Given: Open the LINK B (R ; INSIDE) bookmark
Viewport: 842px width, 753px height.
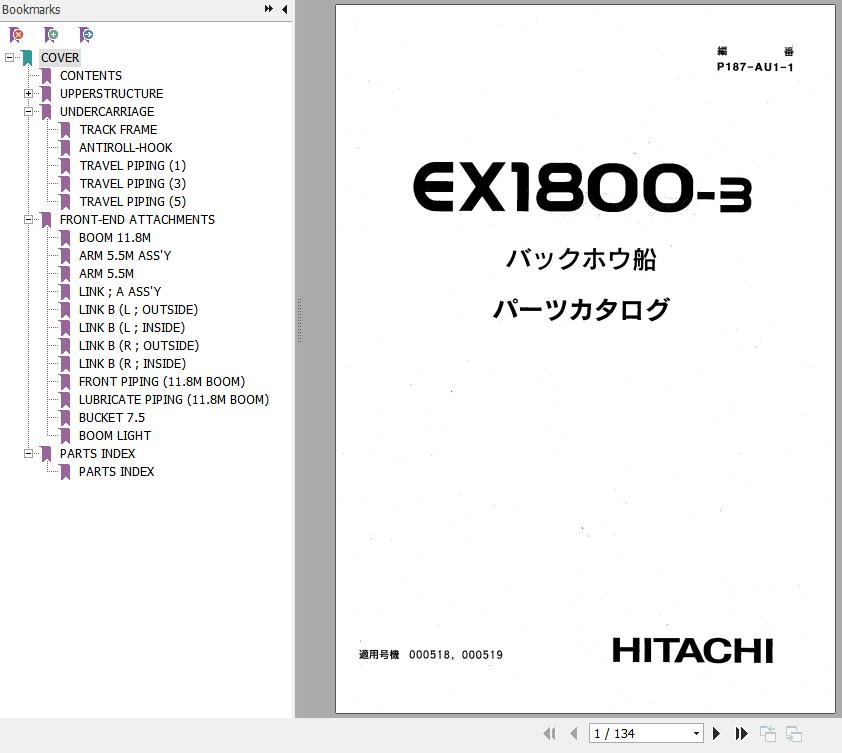Looking at the screenshot, I should click(132, 364).
